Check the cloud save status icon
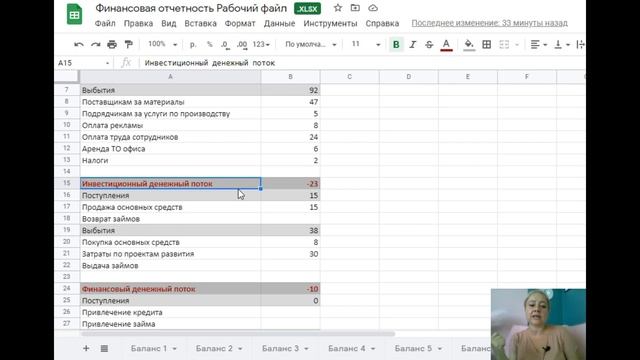This screenshot has height=360, width=640. point(373,8)
